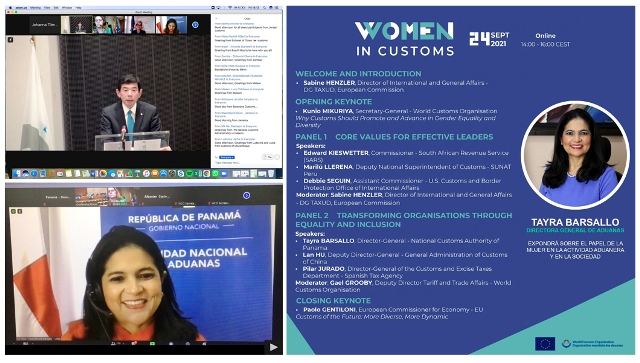Open Finder from the Dock
The image size is (640, 363).
16,174
